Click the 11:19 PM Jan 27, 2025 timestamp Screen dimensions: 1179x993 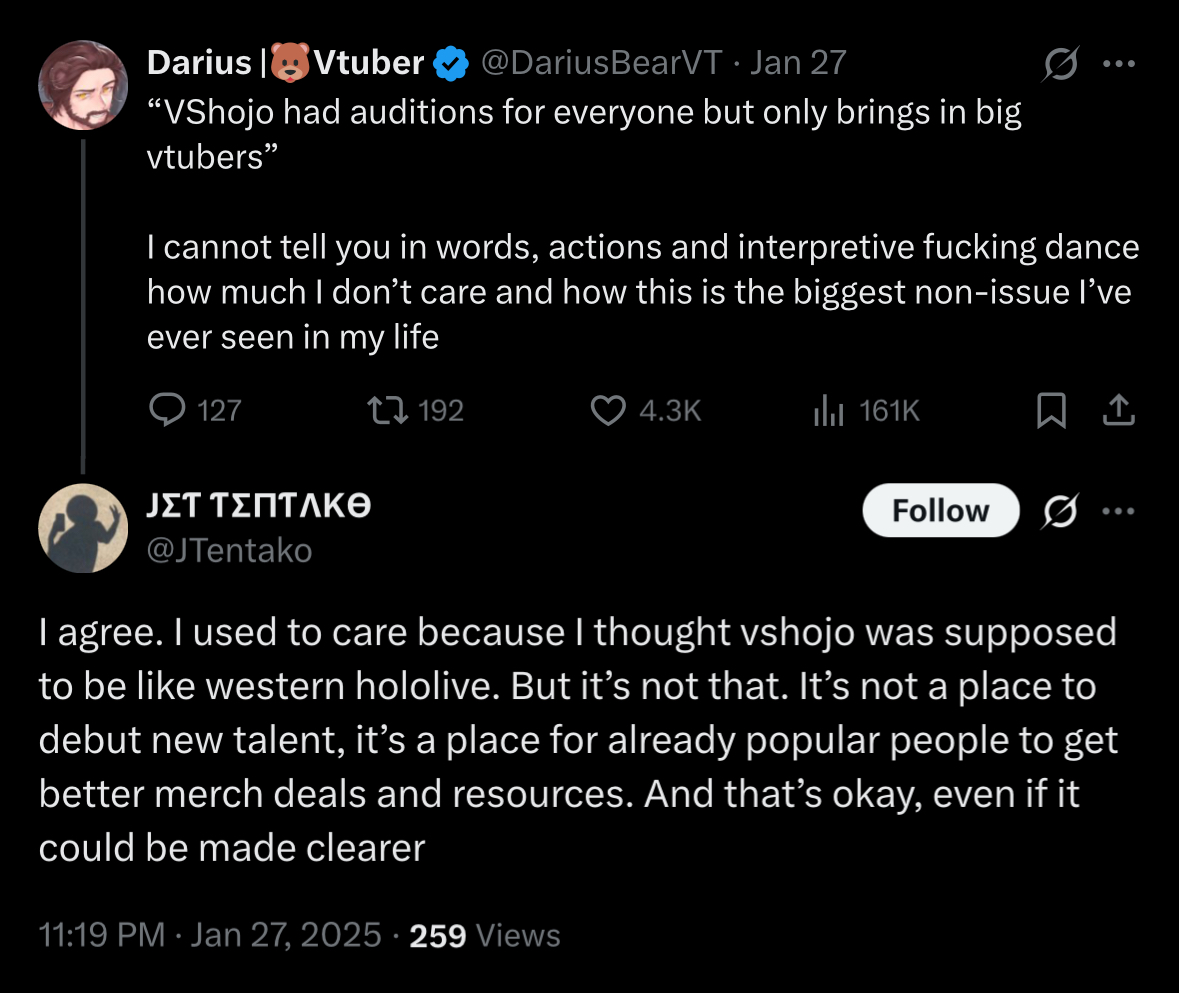click(x=210, y=936)
